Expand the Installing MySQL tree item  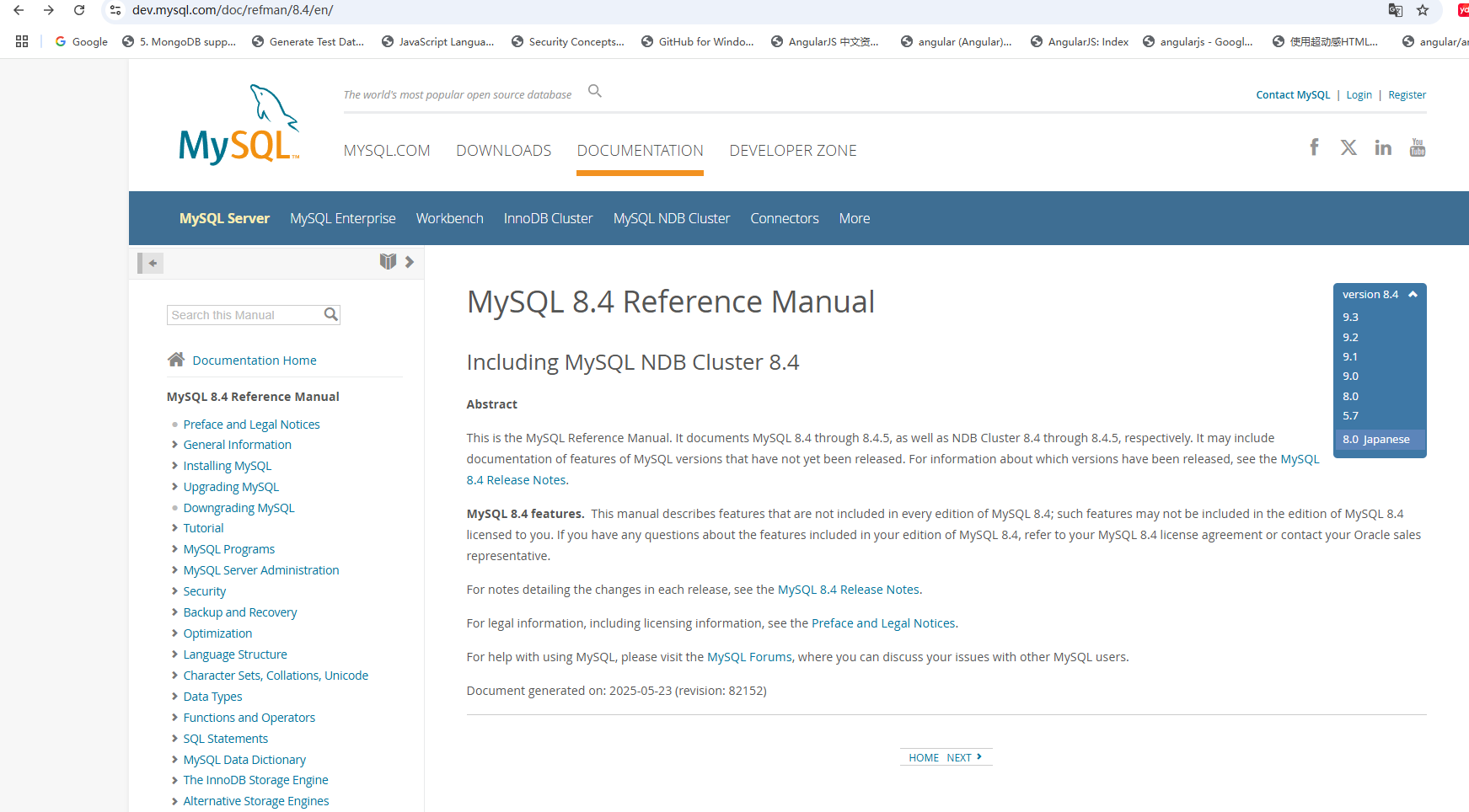click(174, 466)
